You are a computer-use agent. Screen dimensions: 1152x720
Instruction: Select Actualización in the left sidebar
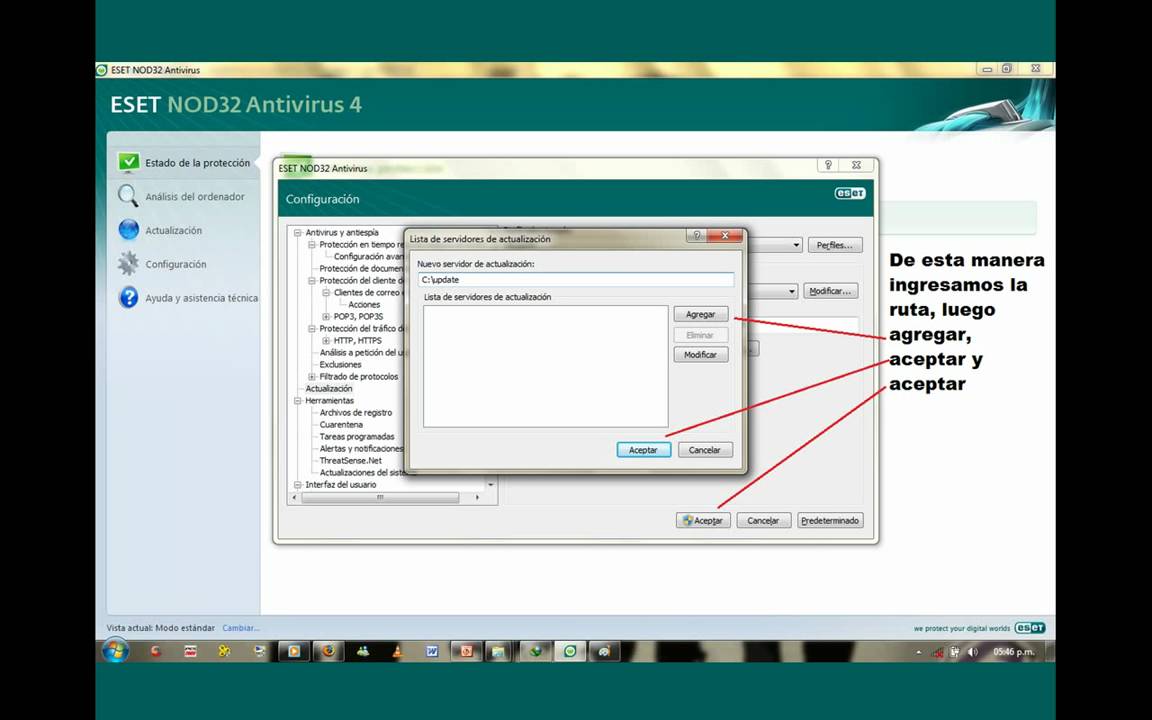185,230
